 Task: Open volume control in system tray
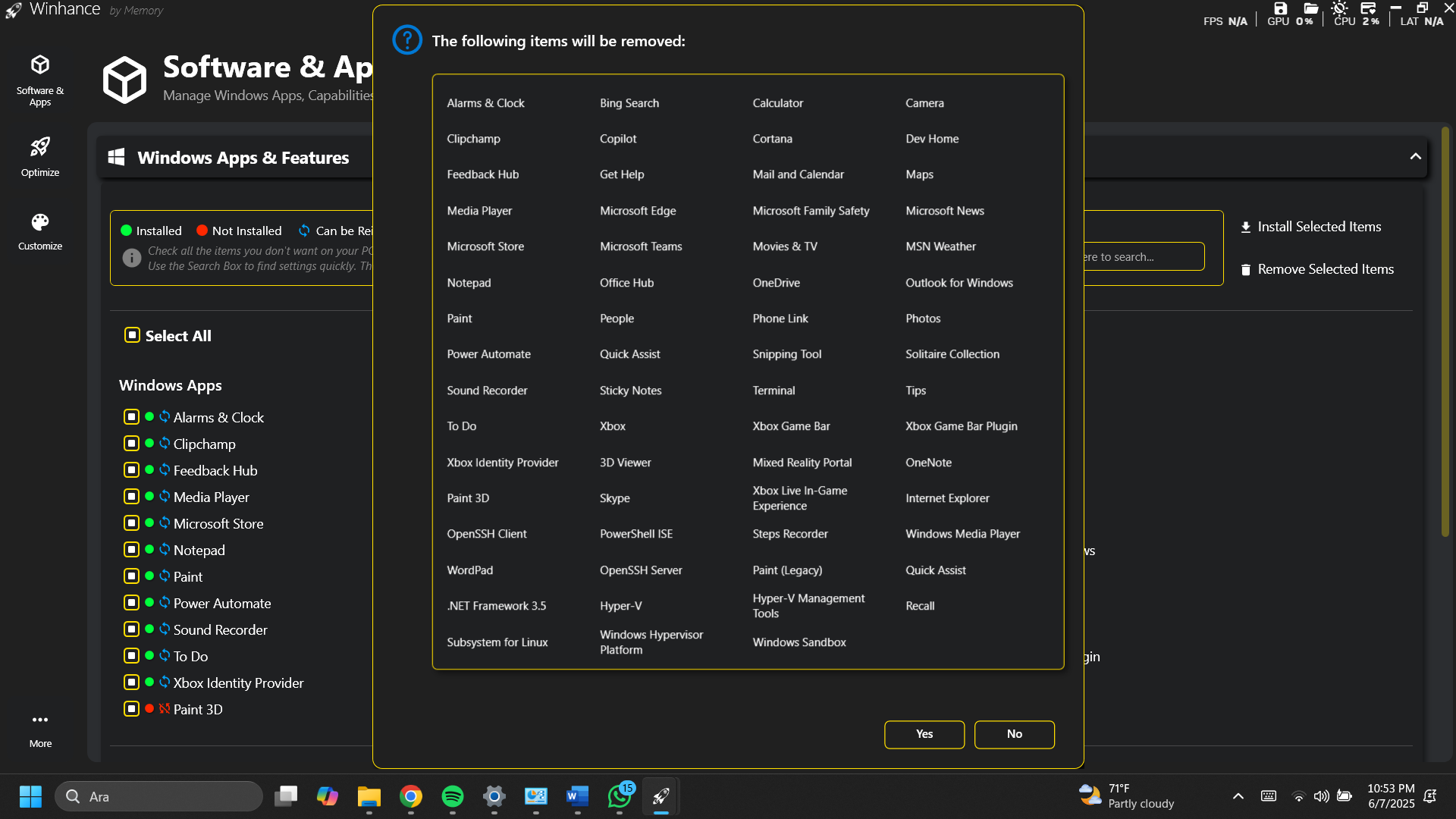click(x=1321, y=796)
